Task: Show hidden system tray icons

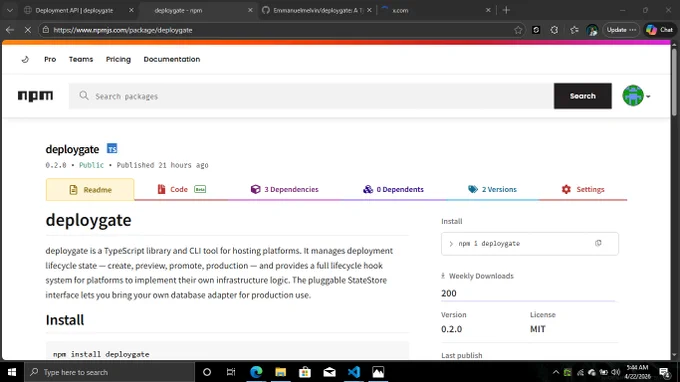Action: pyautogui.click(x=556, y=372)
